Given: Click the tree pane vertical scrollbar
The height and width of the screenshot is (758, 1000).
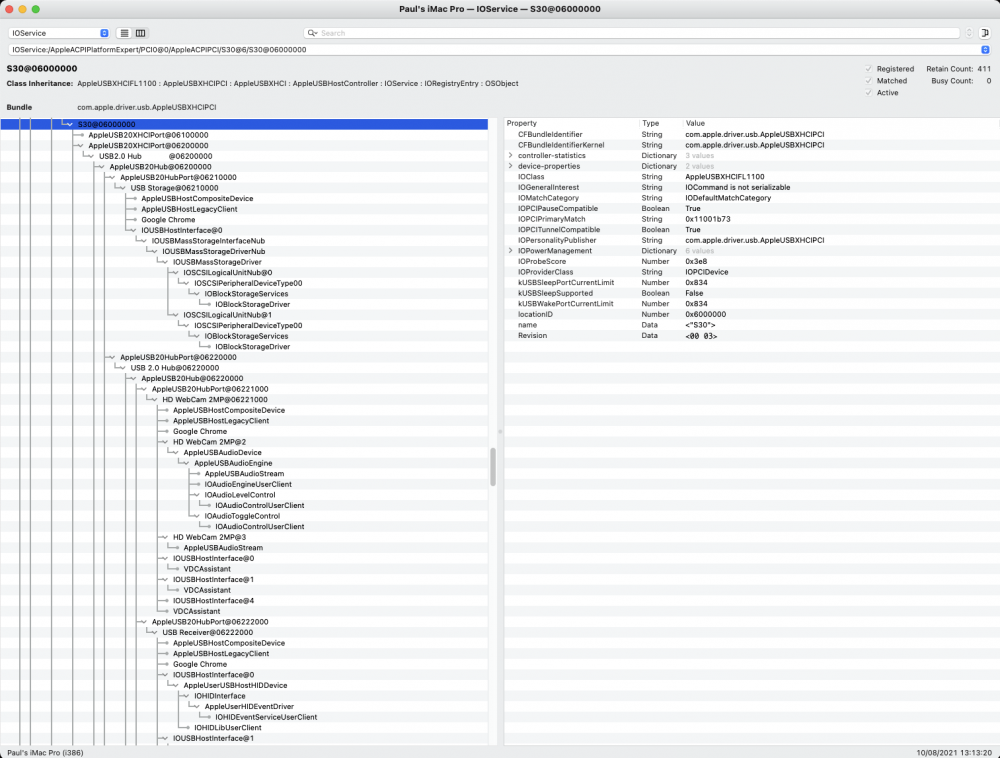Looking at the screenshot, I should click(x=493, y=467).
